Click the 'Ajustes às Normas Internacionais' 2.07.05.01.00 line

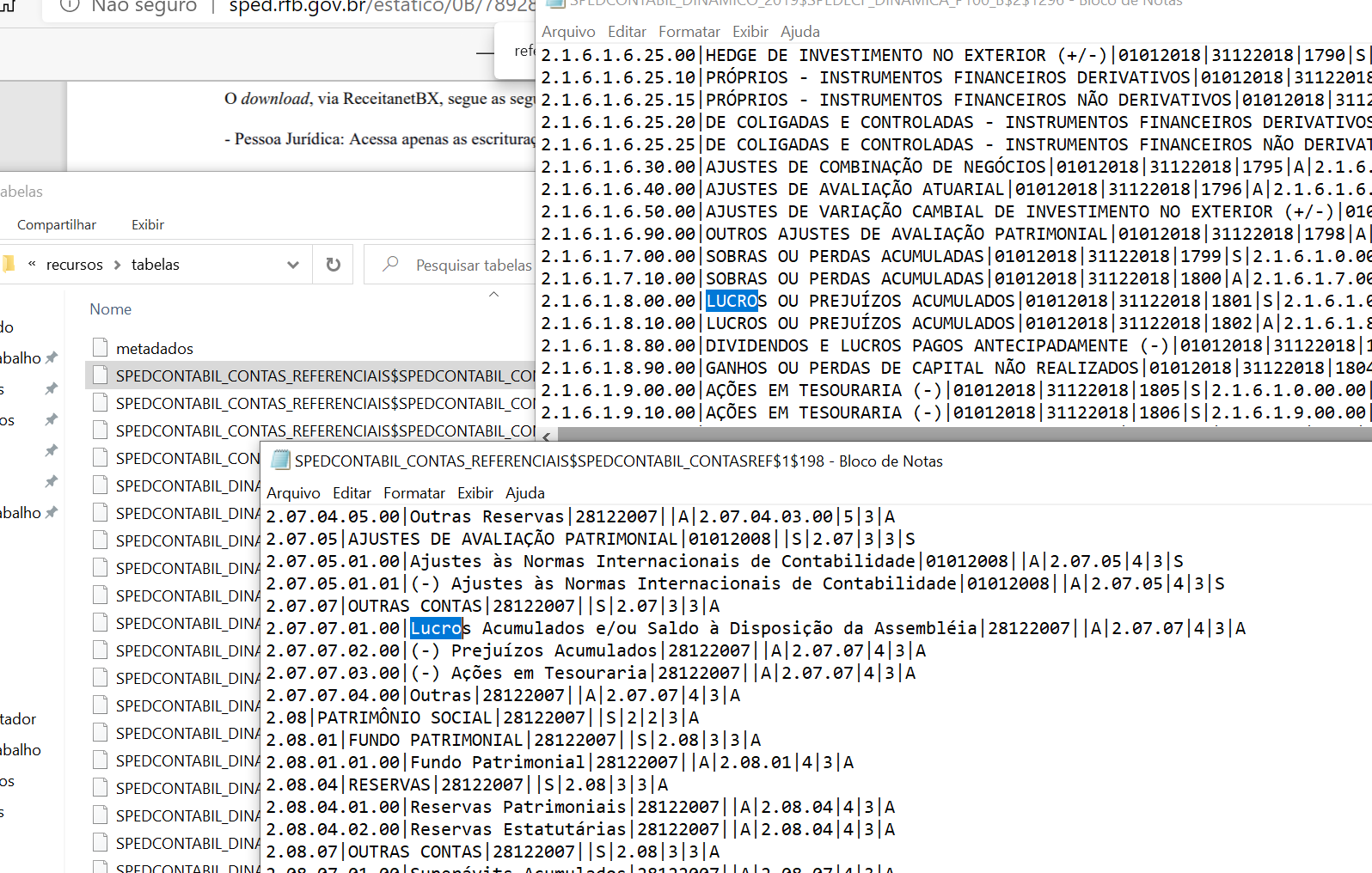725,561
